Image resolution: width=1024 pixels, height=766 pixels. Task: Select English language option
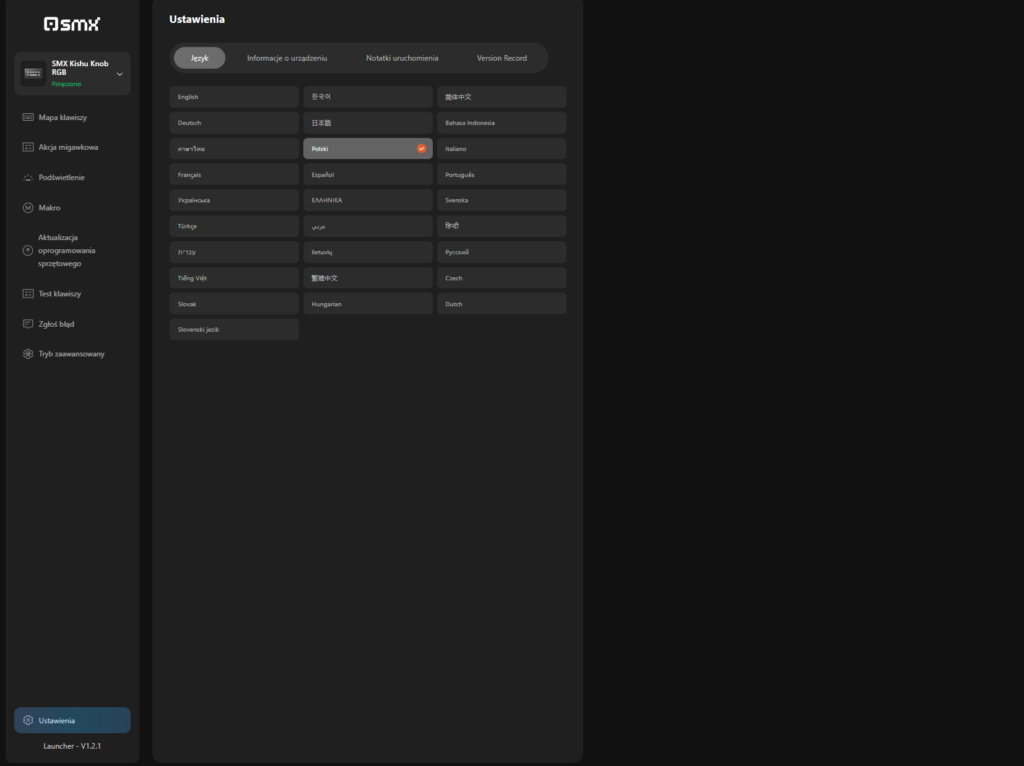[234, 97]
